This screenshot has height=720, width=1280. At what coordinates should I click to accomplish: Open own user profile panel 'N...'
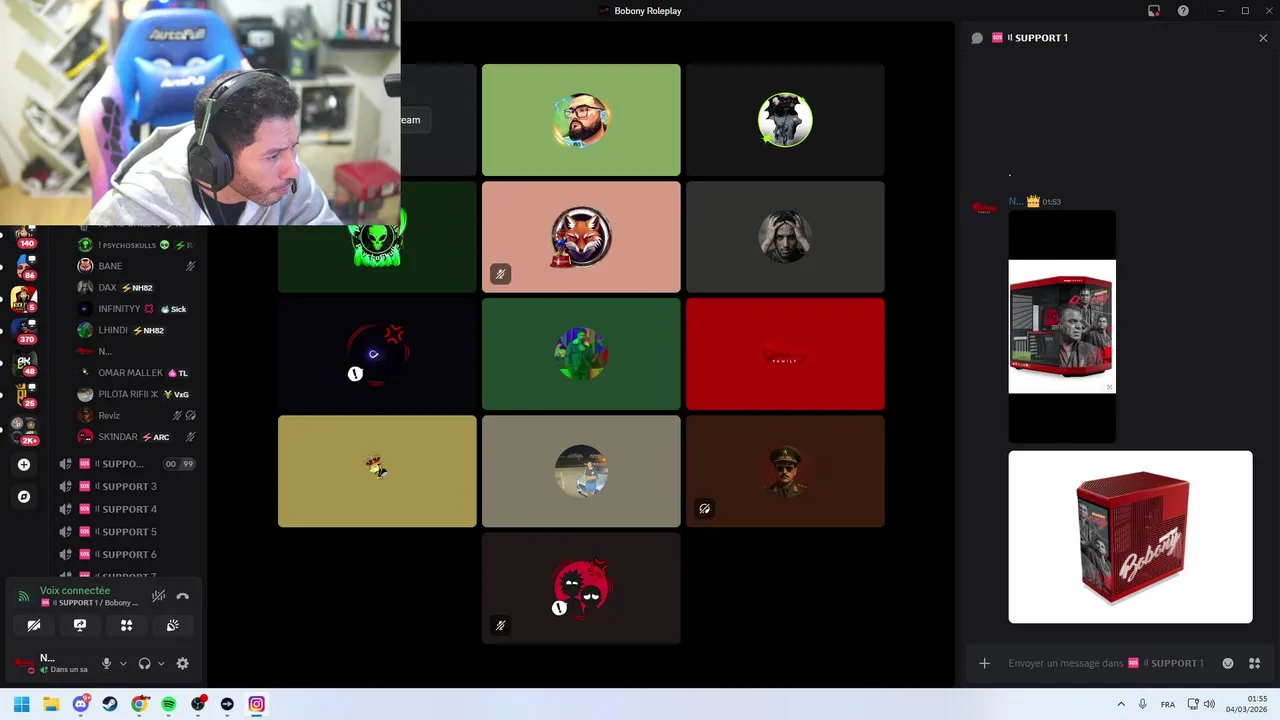point(52,663)
